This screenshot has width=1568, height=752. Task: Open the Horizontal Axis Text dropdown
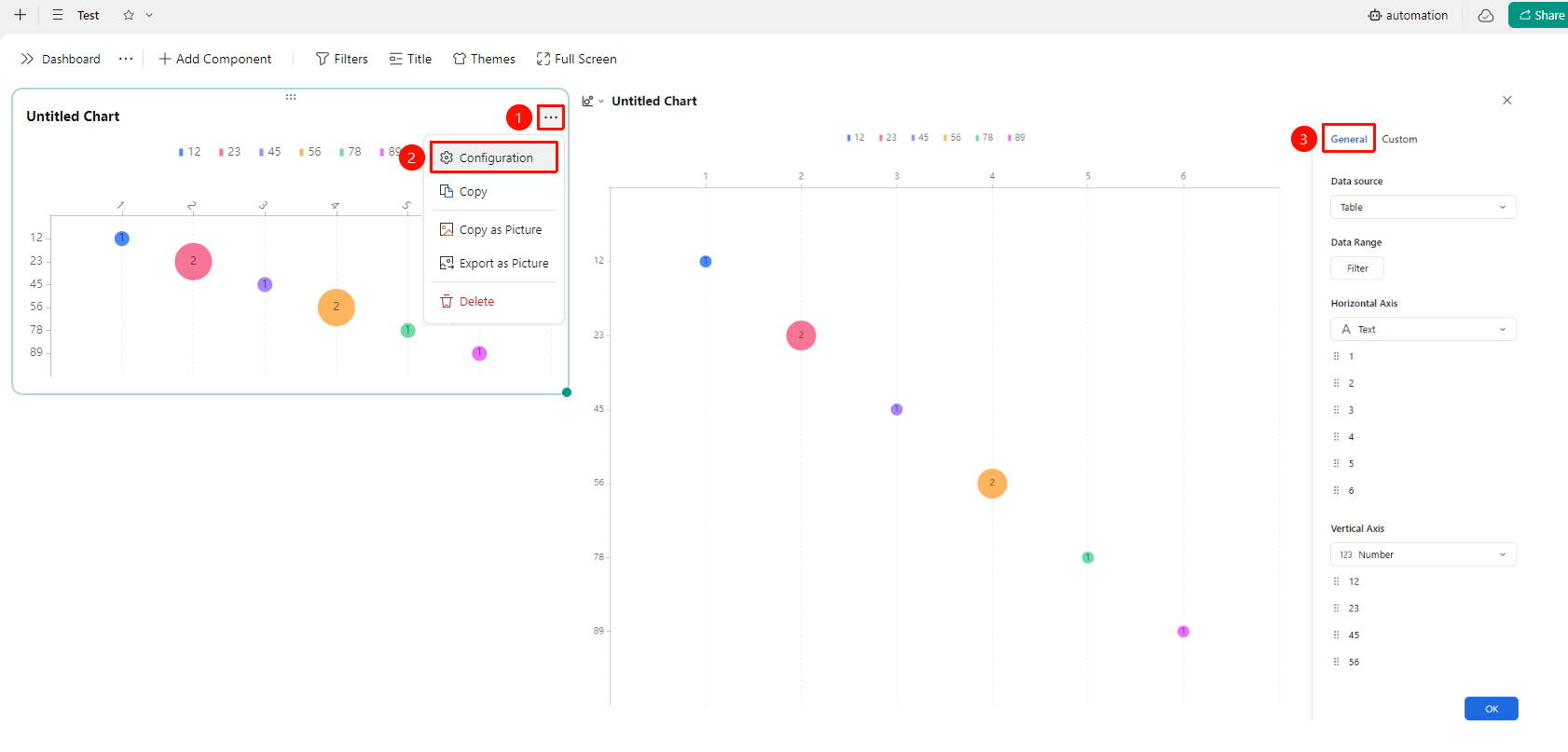point(1424,329)
